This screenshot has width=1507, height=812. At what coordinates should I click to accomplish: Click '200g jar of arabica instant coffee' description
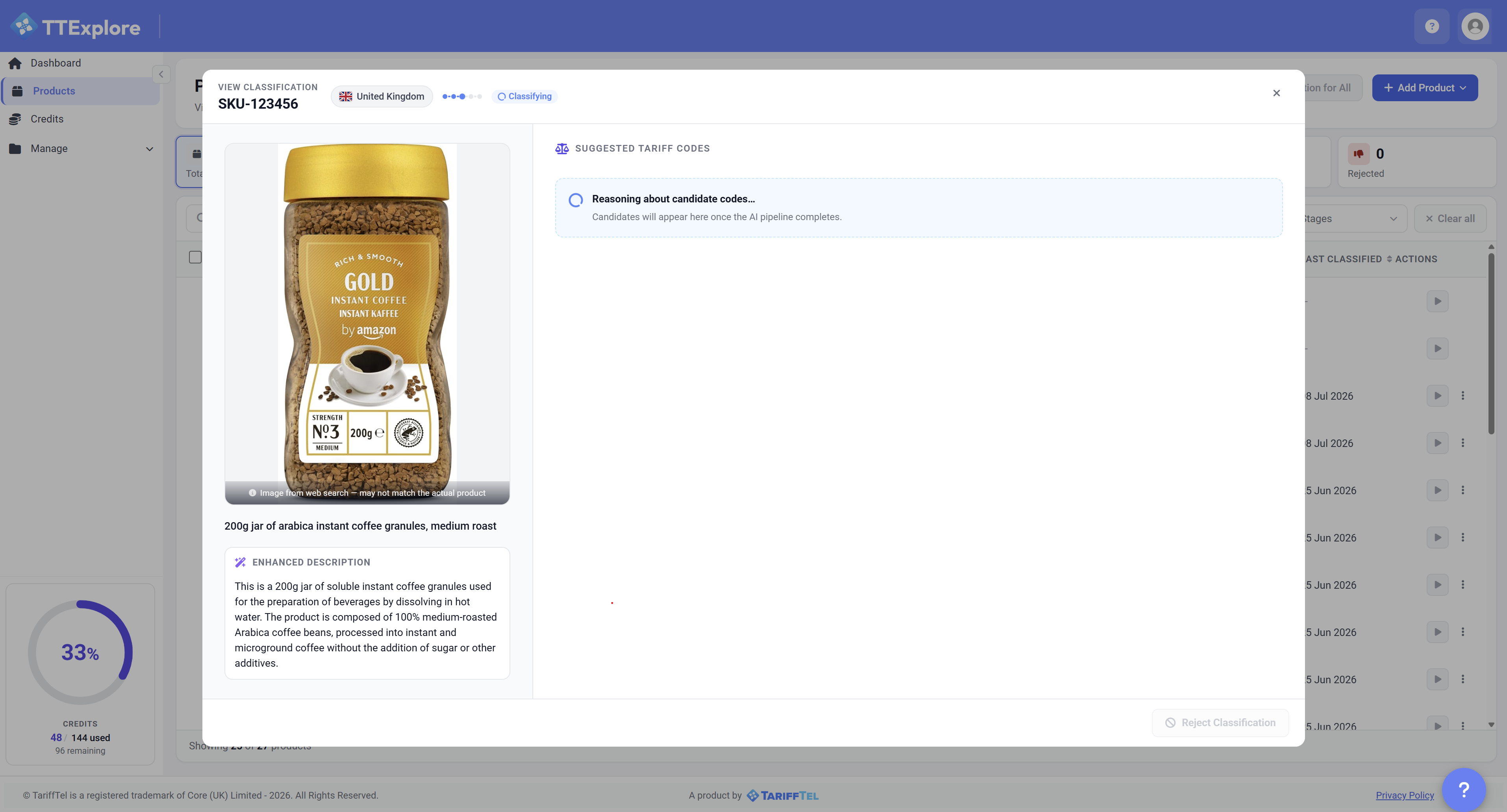360,526
